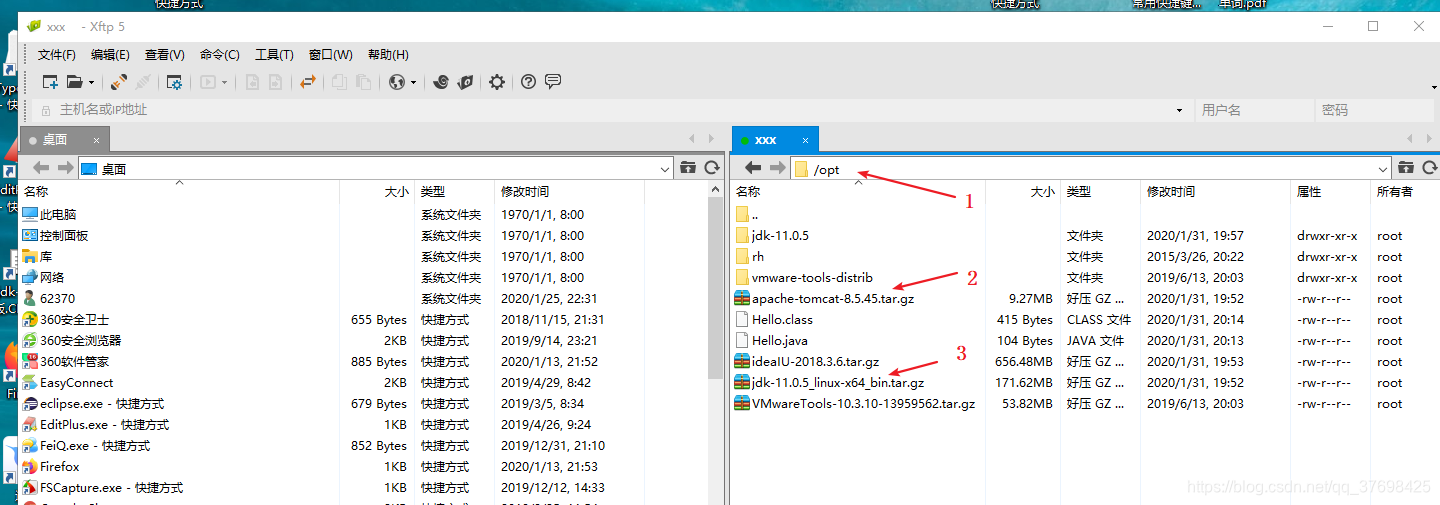Screen dimensions: 1440x505
Task: Click the feedback speech bubble icon
Action: pyautogui.click(x=553, y=82)
